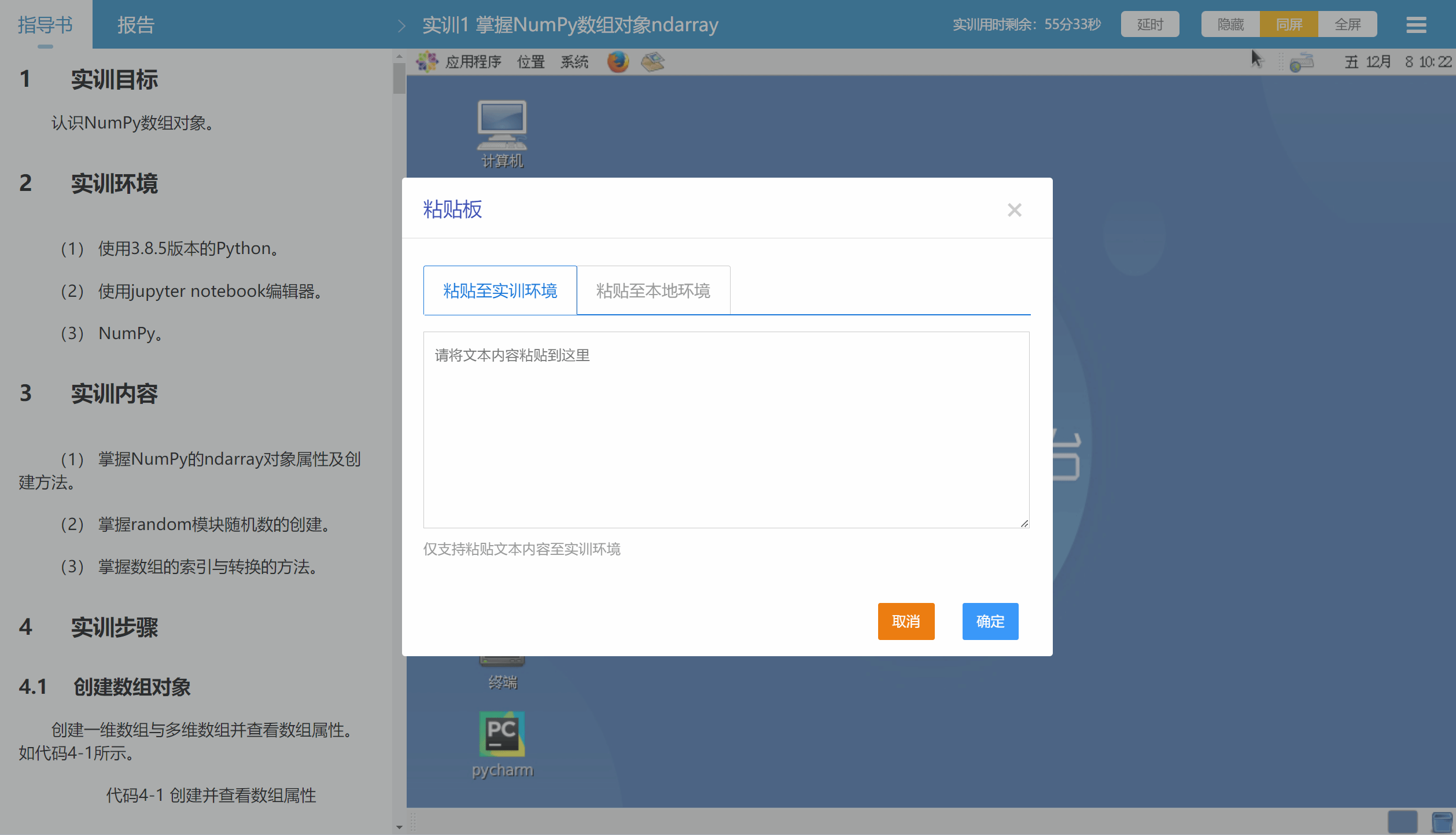Open the 位置 menu
This screenshot has height=835, width=1456.
530,61
